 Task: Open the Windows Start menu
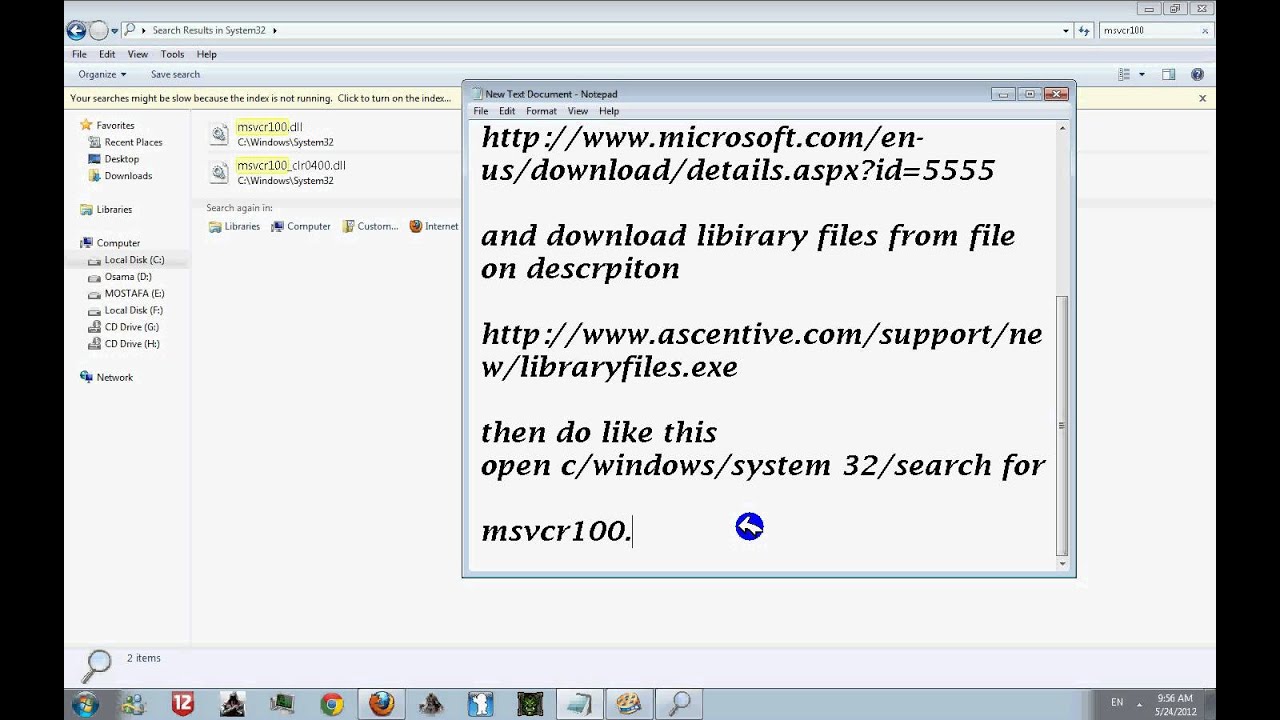coord(85,704)
